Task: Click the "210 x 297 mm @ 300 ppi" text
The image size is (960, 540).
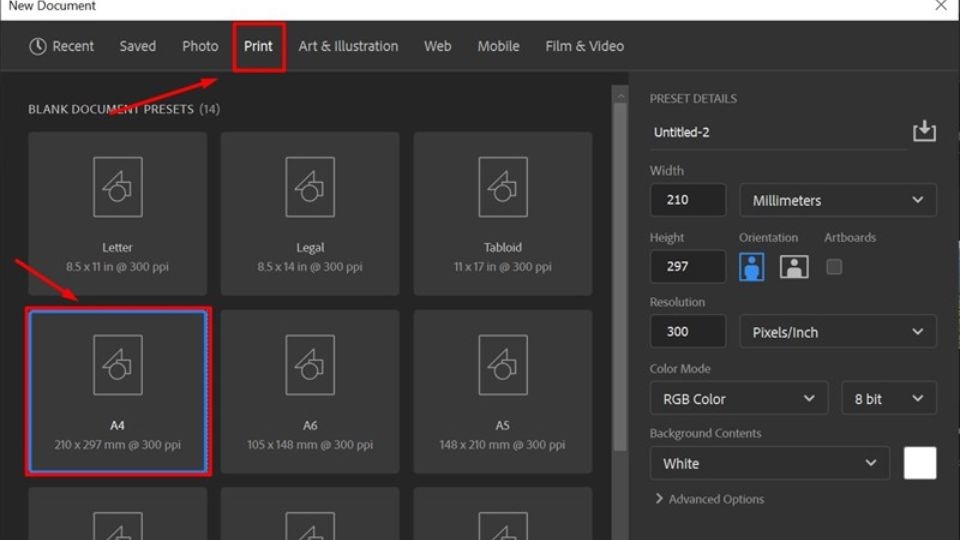Action: 118,444
